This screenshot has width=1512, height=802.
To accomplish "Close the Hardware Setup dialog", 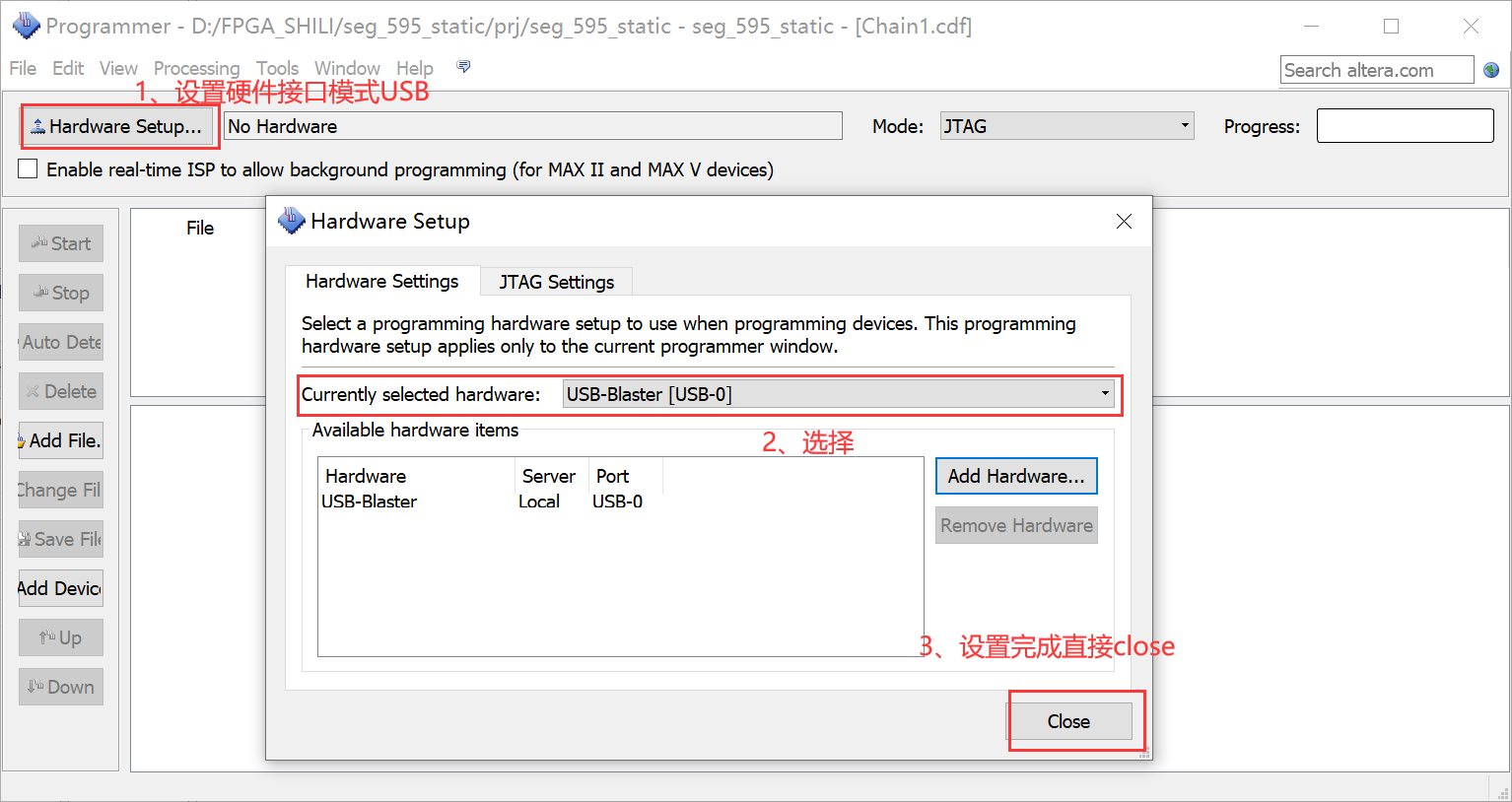I will click(1069, 720).
